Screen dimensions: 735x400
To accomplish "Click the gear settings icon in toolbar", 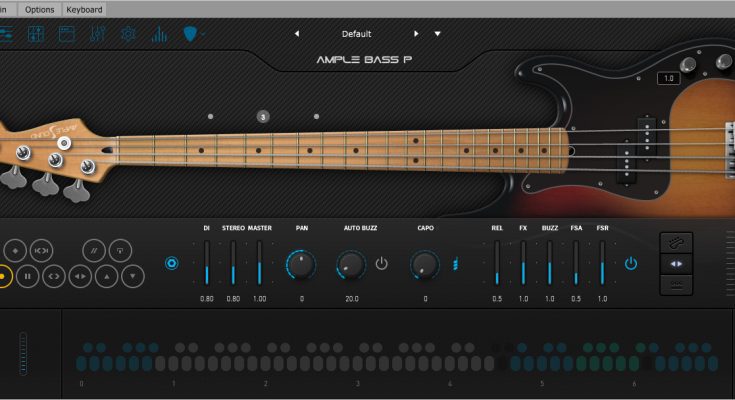I will pos(128,34).
